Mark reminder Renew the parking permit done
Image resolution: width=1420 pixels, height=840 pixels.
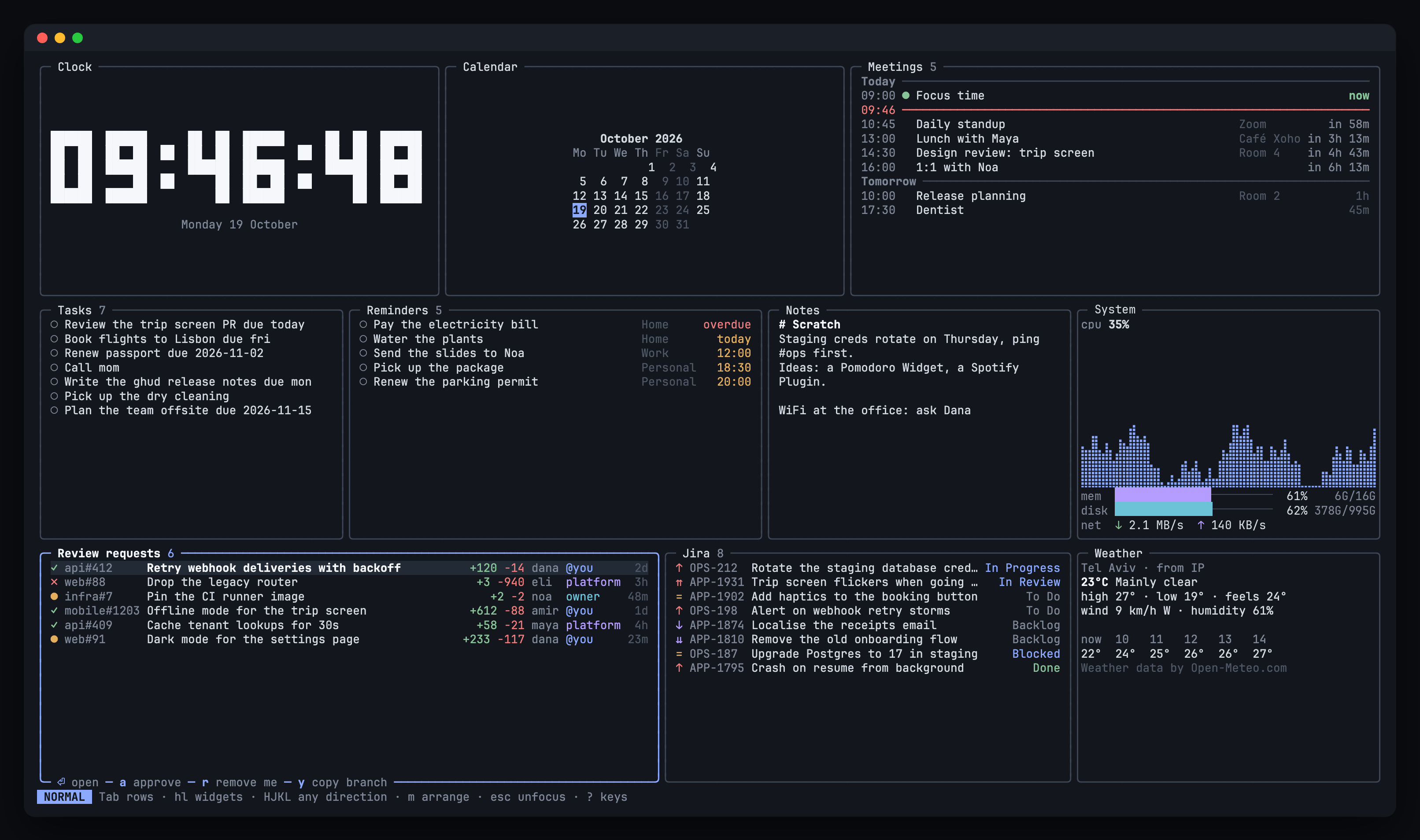coord(363,382)
